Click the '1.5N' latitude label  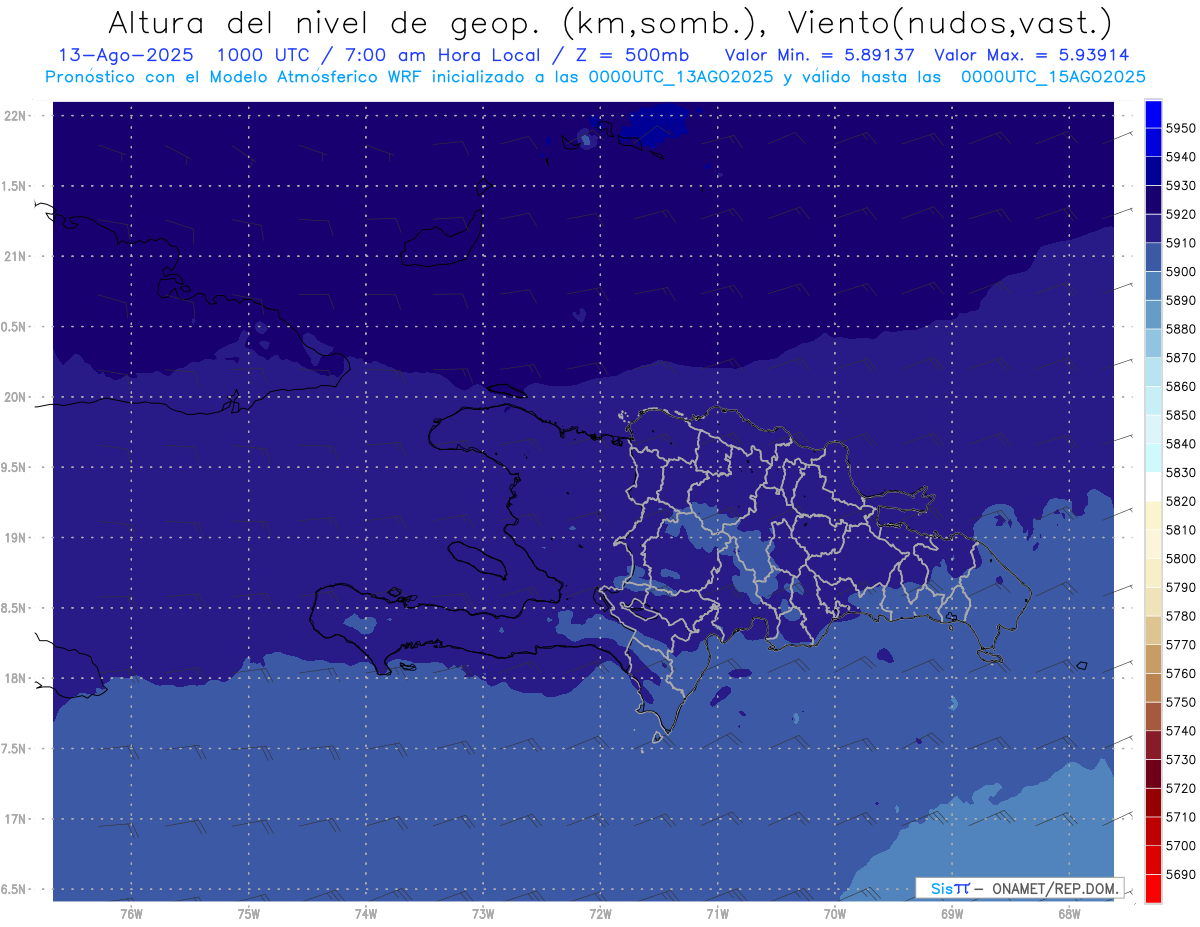(x=14, y=186)
